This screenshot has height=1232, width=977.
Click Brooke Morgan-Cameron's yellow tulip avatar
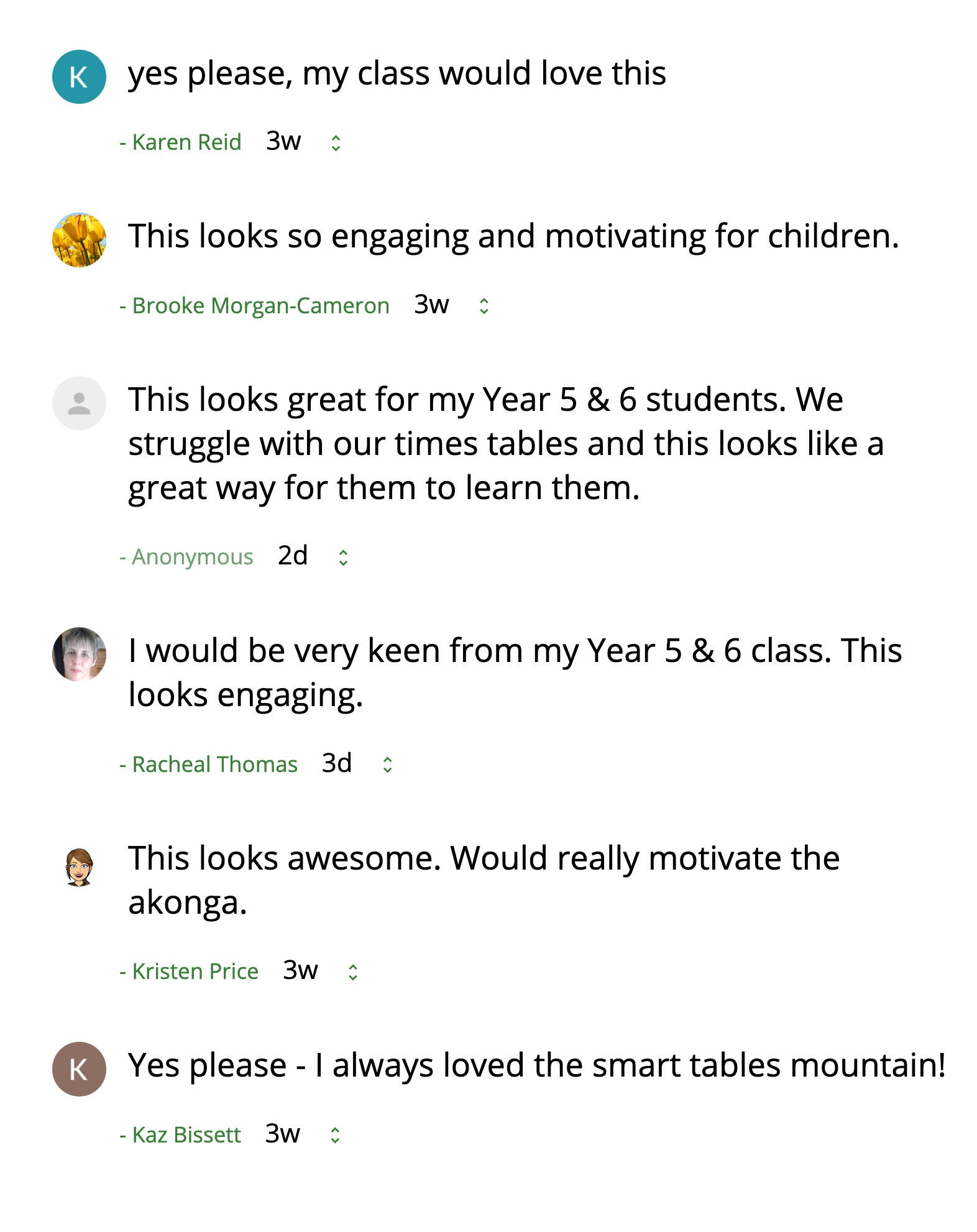79,240
